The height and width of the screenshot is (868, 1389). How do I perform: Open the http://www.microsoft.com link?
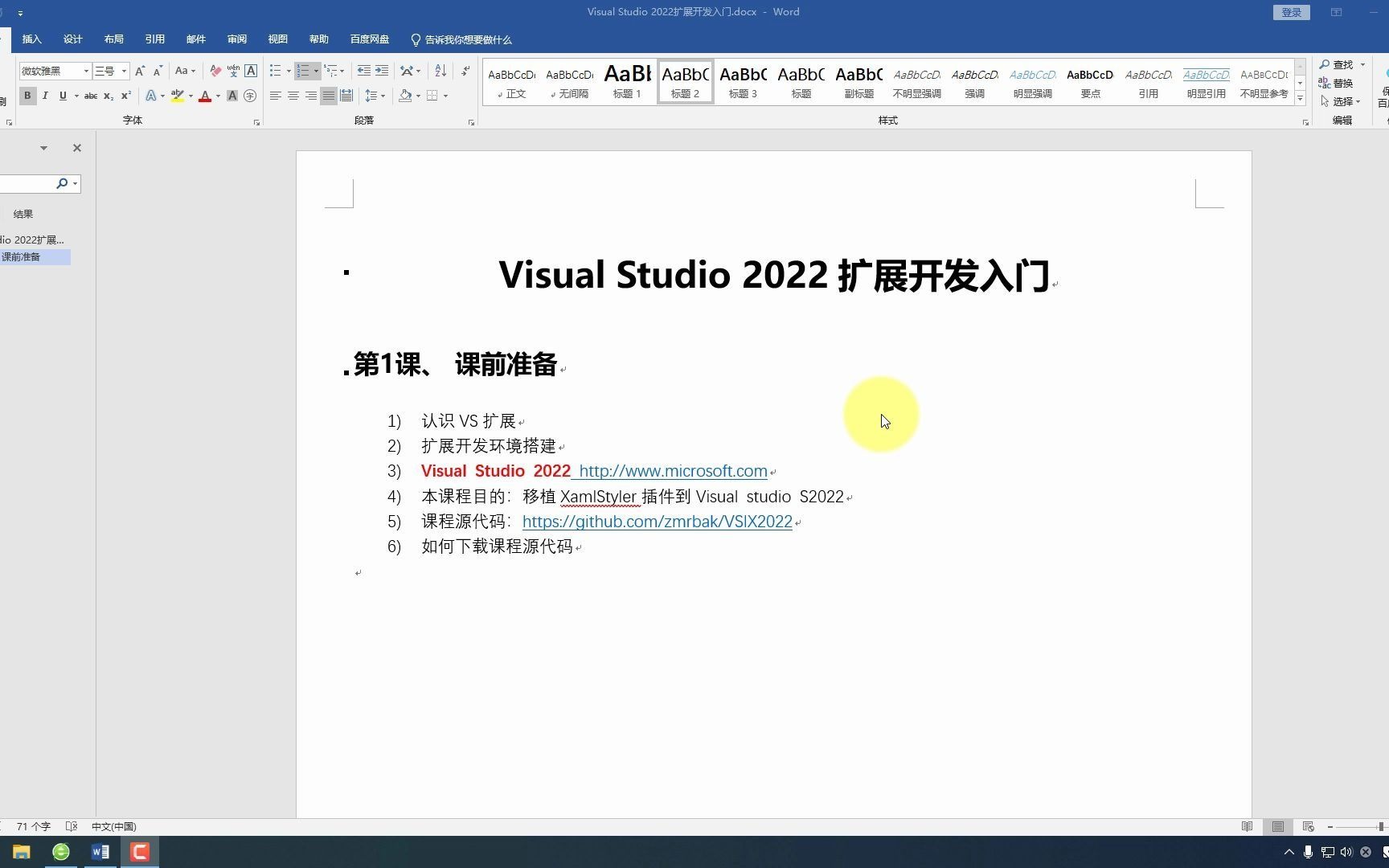click(673, 471)
